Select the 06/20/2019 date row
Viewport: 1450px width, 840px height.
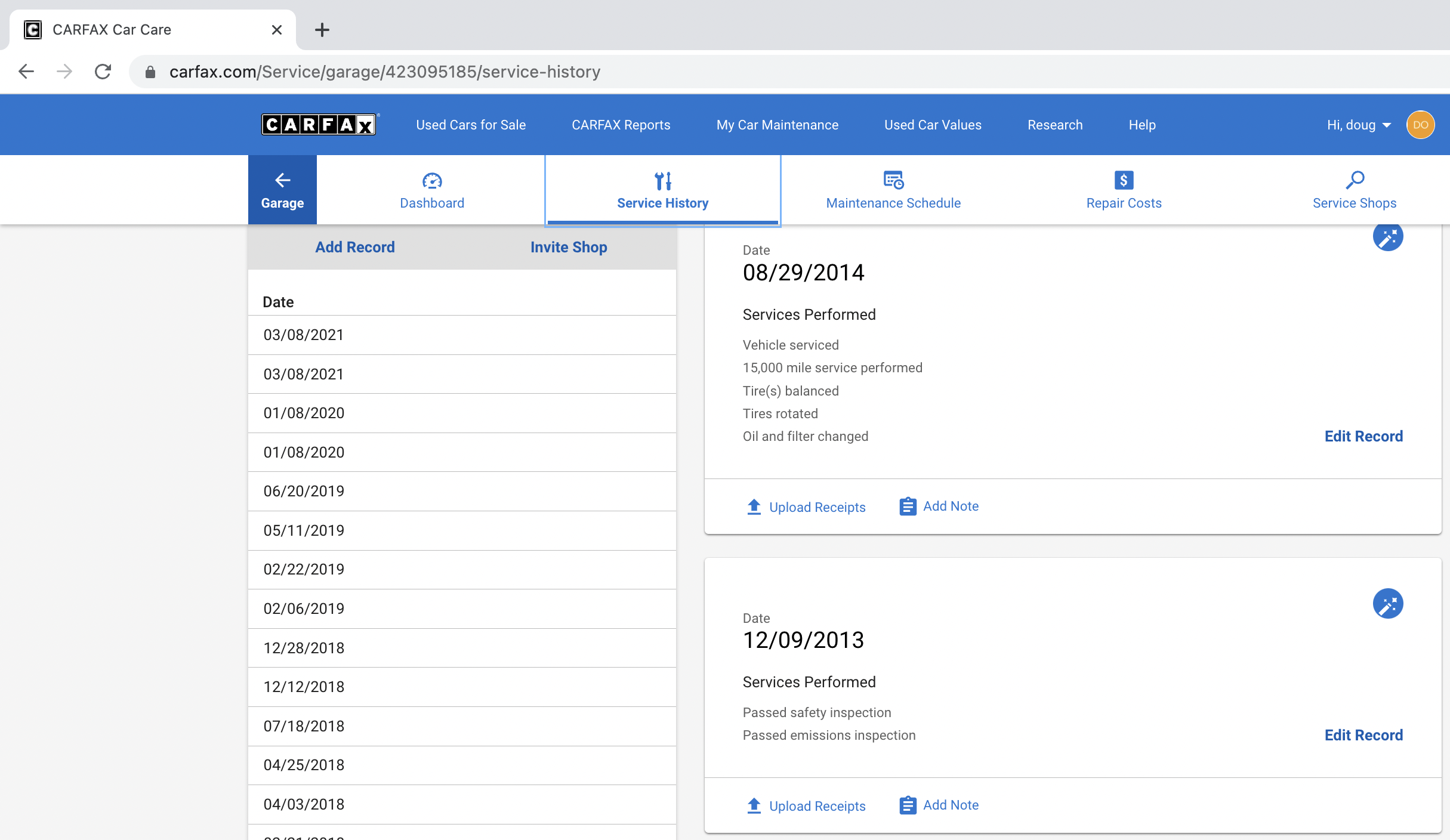pyautogui.click(x=462, y=492)
